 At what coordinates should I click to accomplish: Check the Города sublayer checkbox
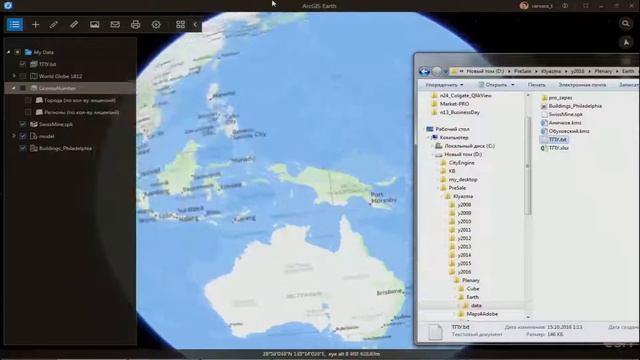[28, 100]
